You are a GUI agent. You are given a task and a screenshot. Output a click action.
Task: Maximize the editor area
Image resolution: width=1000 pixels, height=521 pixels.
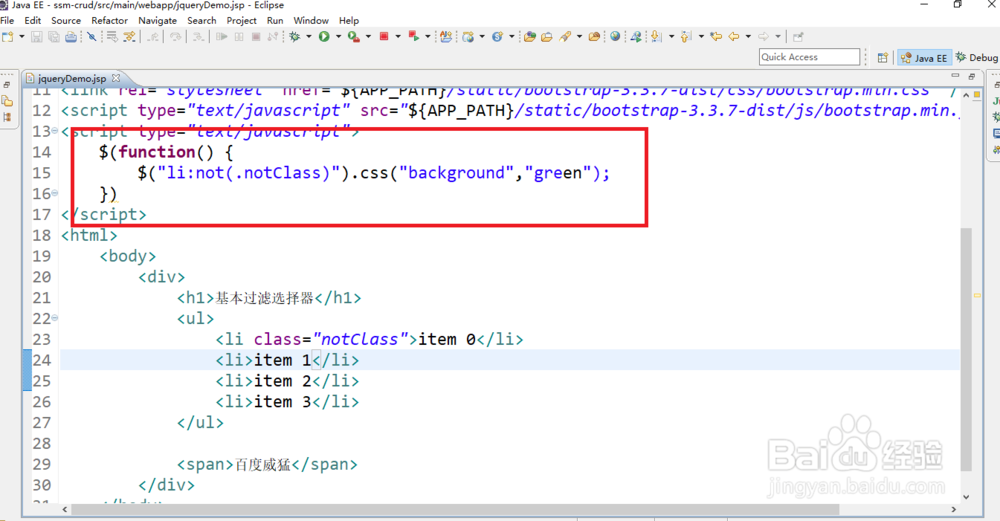pyautogui.click(x=971, y=76)
